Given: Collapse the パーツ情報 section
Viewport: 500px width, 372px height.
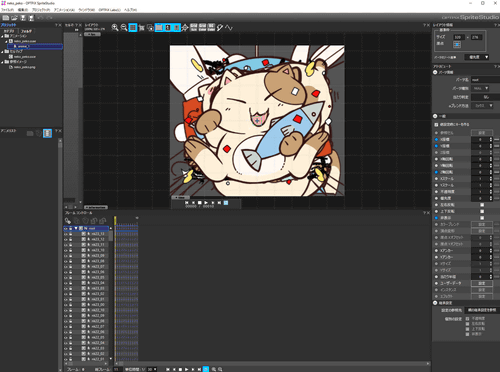Looking at the screenshot, I should [x=435, y=72].
